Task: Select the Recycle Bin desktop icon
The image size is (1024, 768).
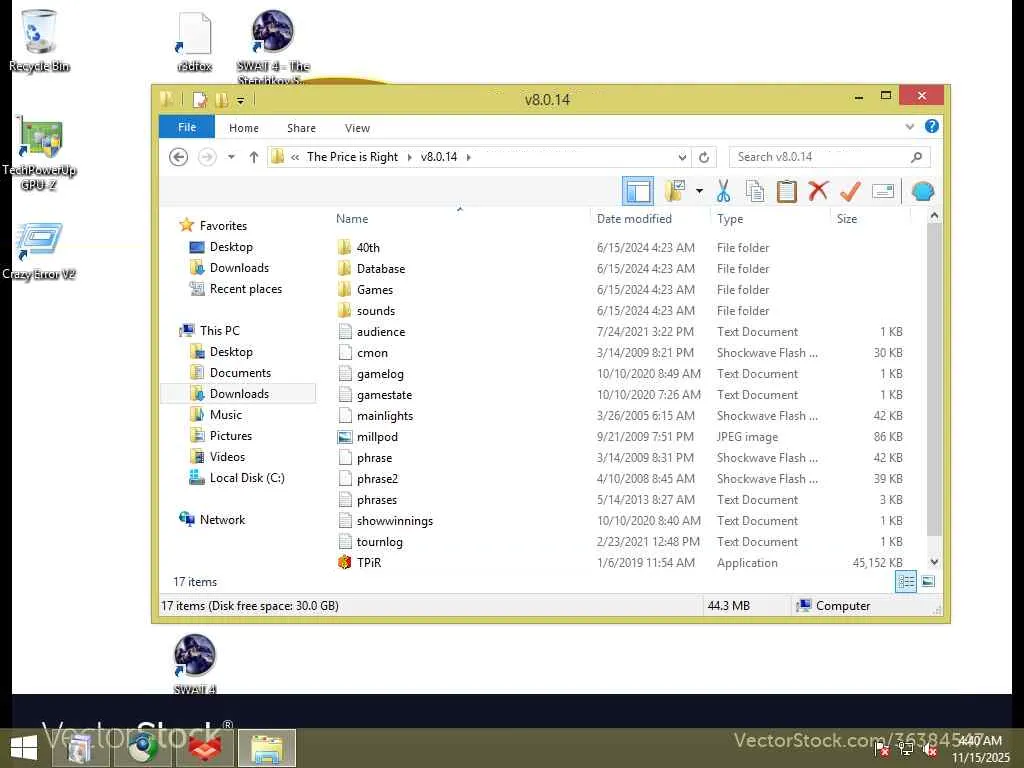Action: click(39, 42)
